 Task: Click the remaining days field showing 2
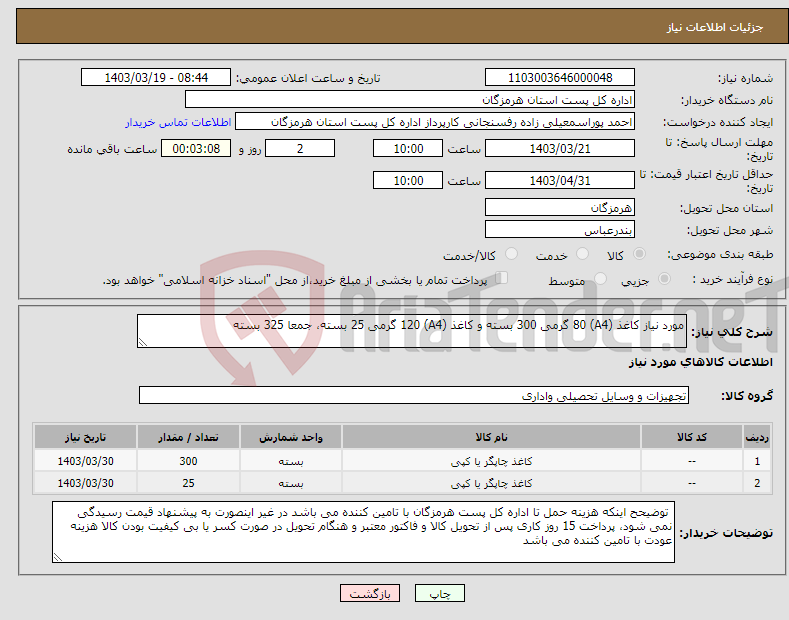coord(300,148)
